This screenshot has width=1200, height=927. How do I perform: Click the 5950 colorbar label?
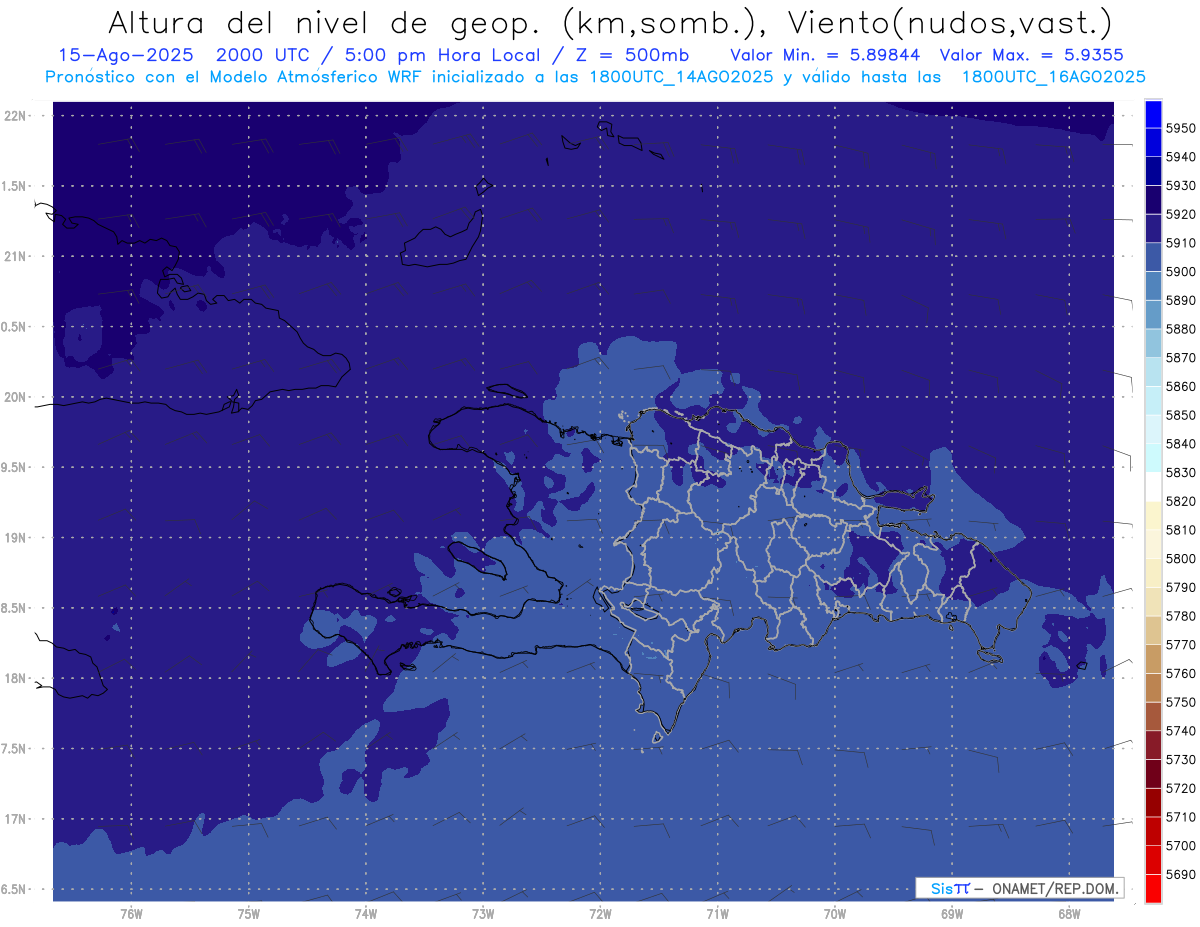tap(1180, 128)
